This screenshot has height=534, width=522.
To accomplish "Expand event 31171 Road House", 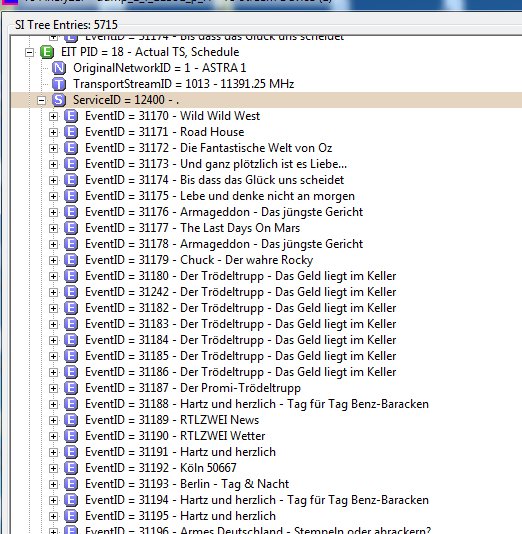I will click(53, 132).
